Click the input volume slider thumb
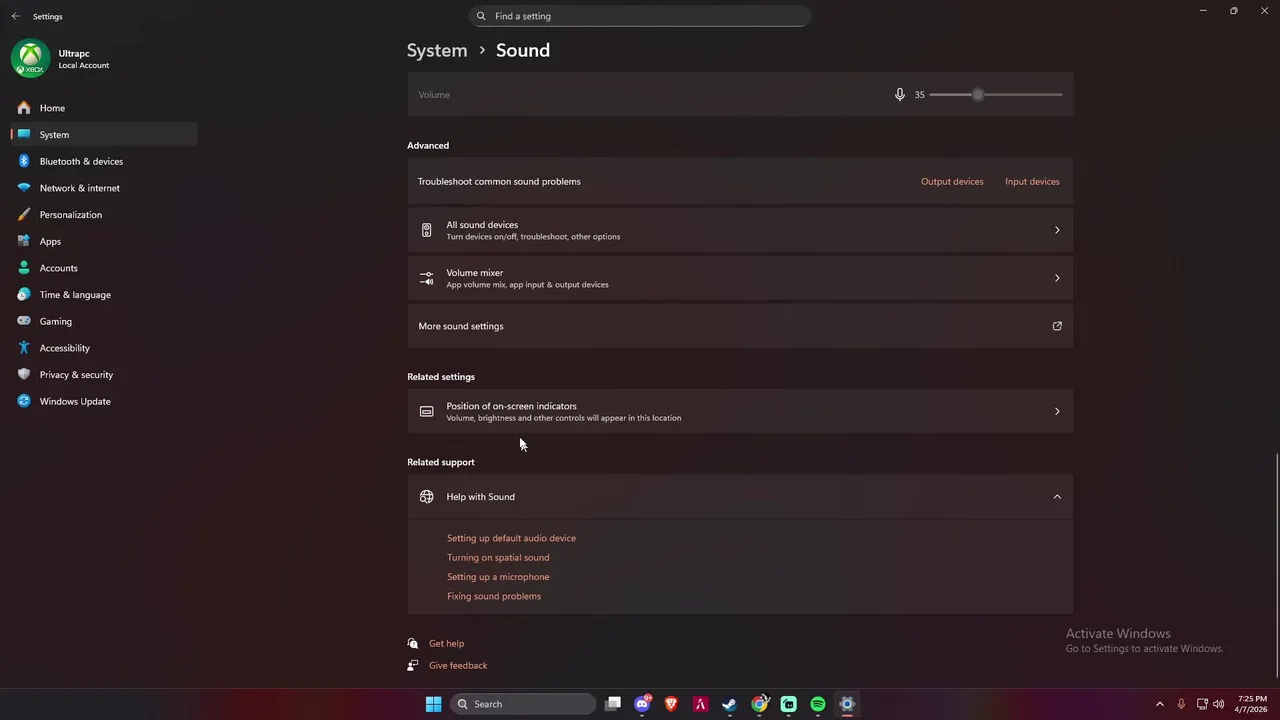 pos(978,95)
